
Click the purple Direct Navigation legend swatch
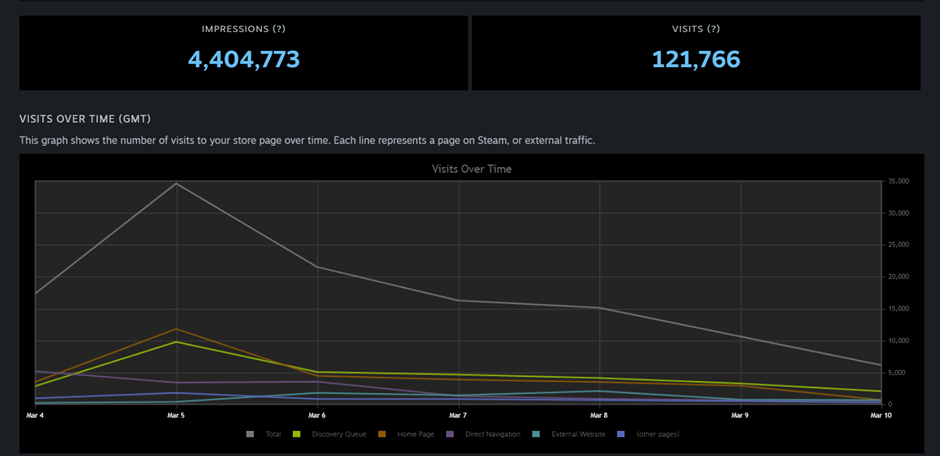click(x=450, y=434)
